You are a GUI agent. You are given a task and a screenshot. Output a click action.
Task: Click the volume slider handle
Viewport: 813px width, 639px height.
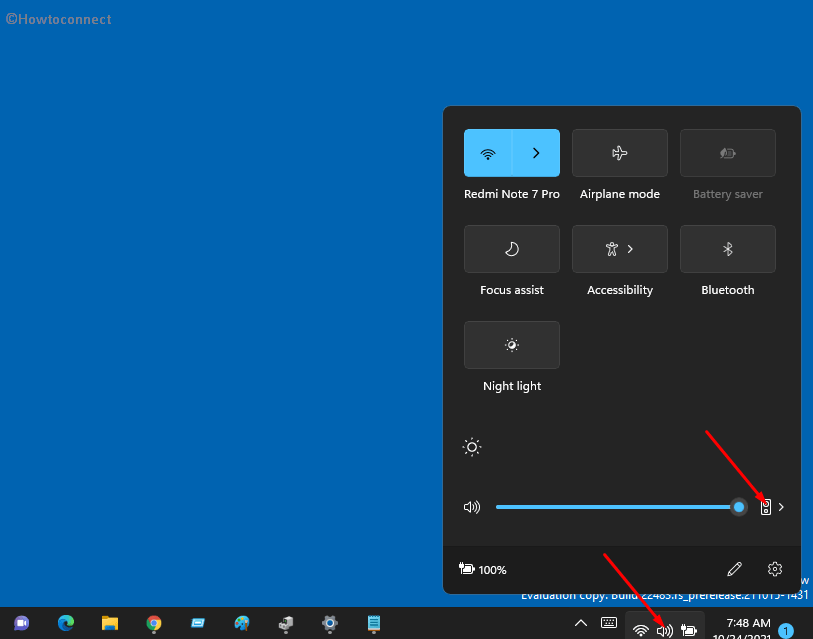pyautogui.click(x=739, y=507)
